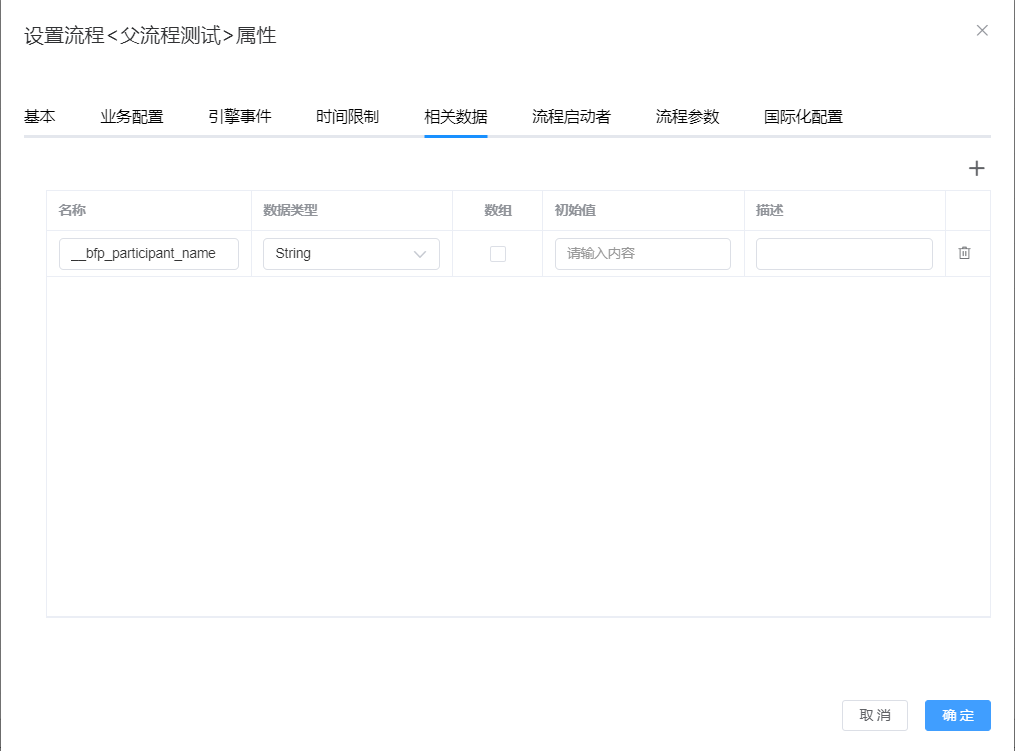Click the currently active 相关数据 tab
This screenshot has height=751, width=1015.
tap(455, 116)
